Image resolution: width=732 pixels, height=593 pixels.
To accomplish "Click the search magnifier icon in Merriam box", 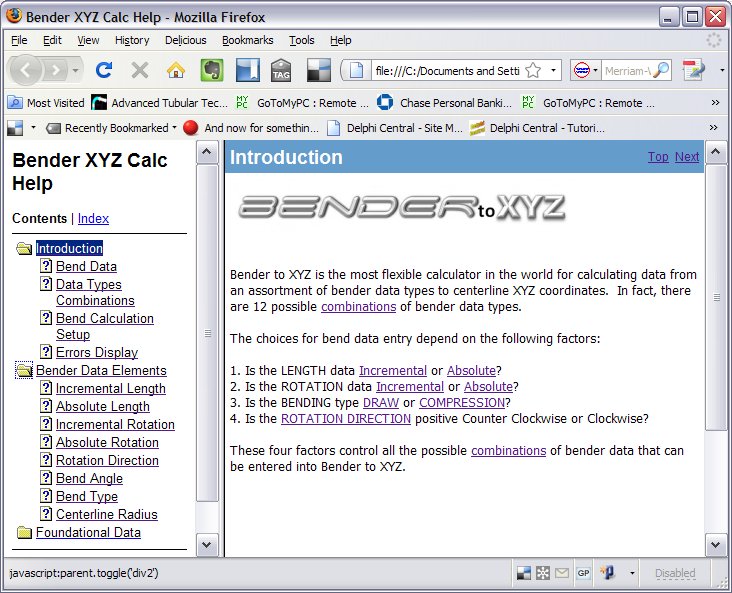I will (661, 71).
